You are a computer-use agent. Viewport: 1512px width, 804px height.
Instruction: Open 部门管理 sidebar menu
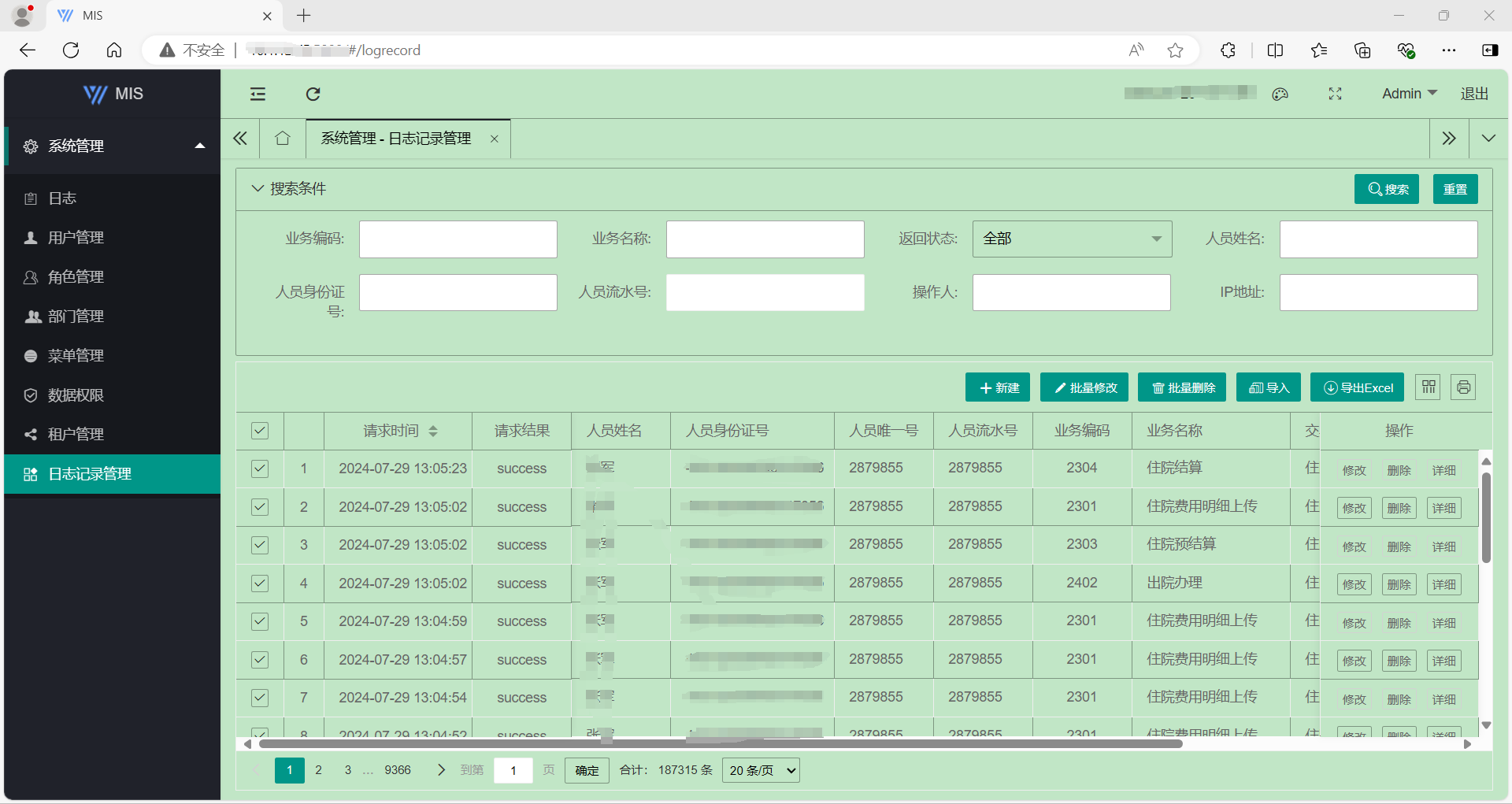113,317
